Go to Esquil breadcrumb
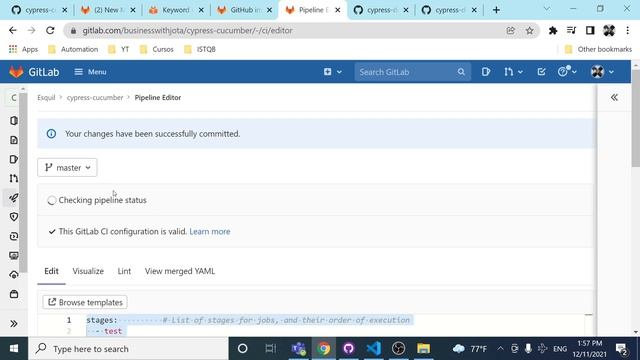 [x=46, y=98]
